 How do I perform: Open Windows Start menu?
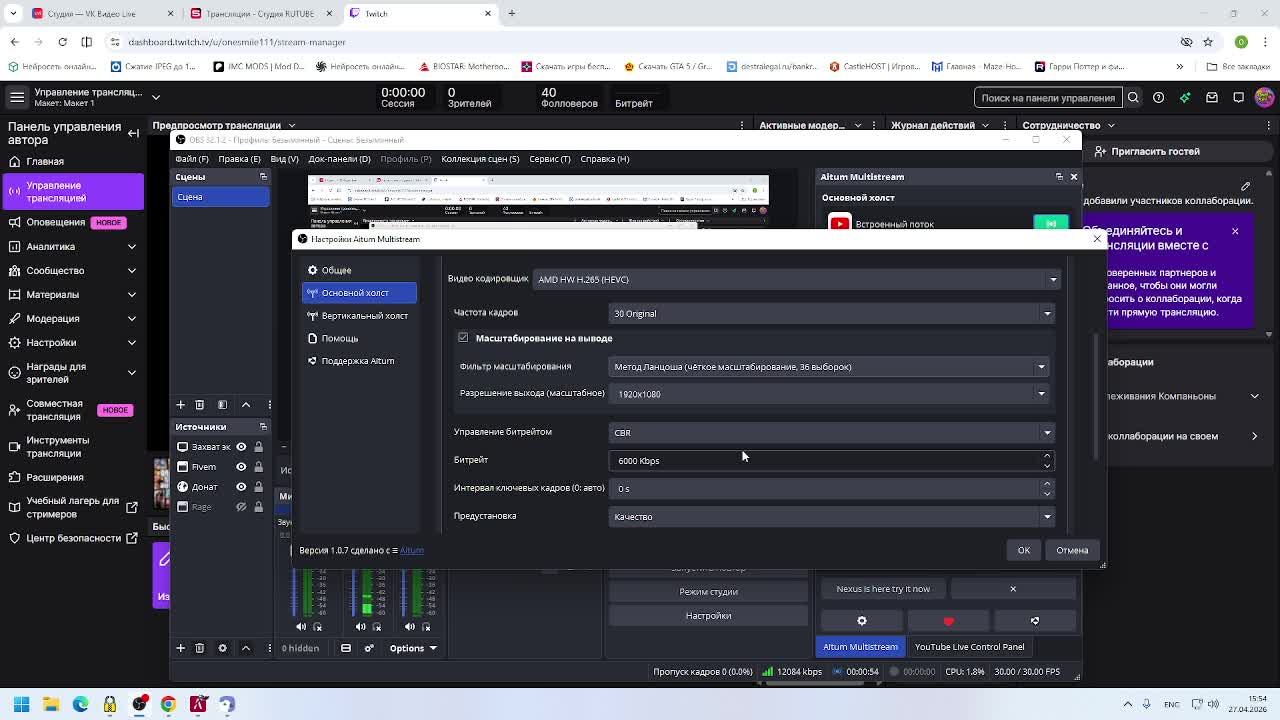(x=21, y=704)
